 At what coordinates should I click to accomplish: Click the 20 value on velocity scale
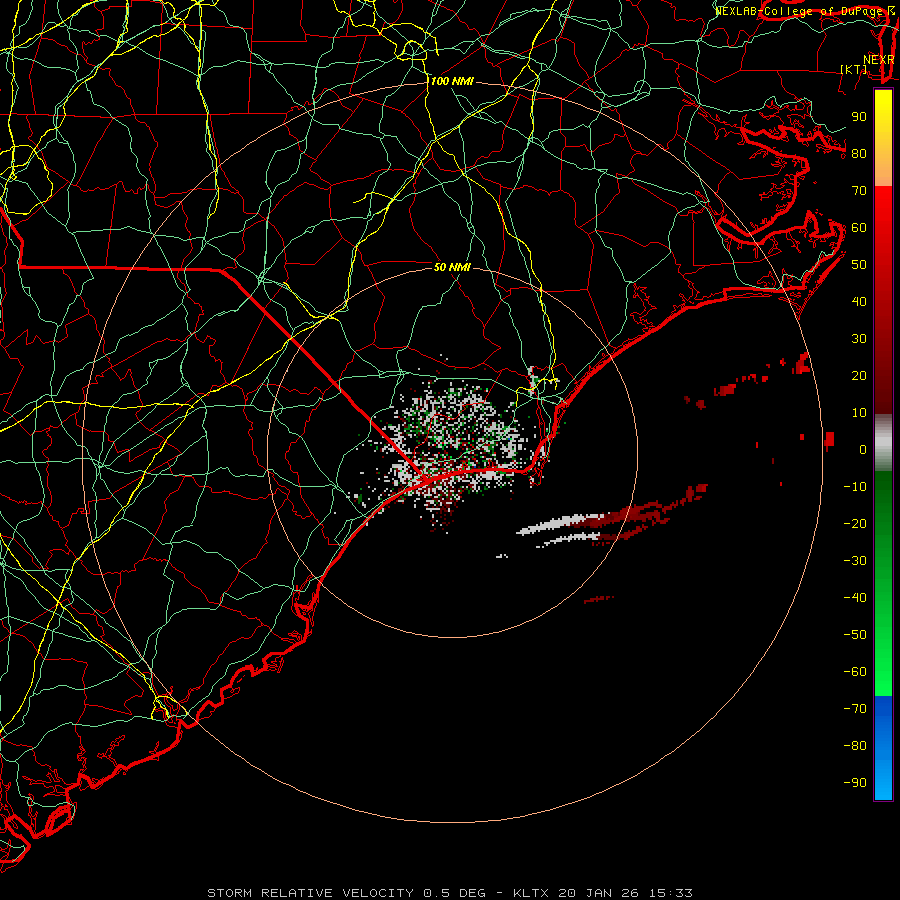(859, 375)
